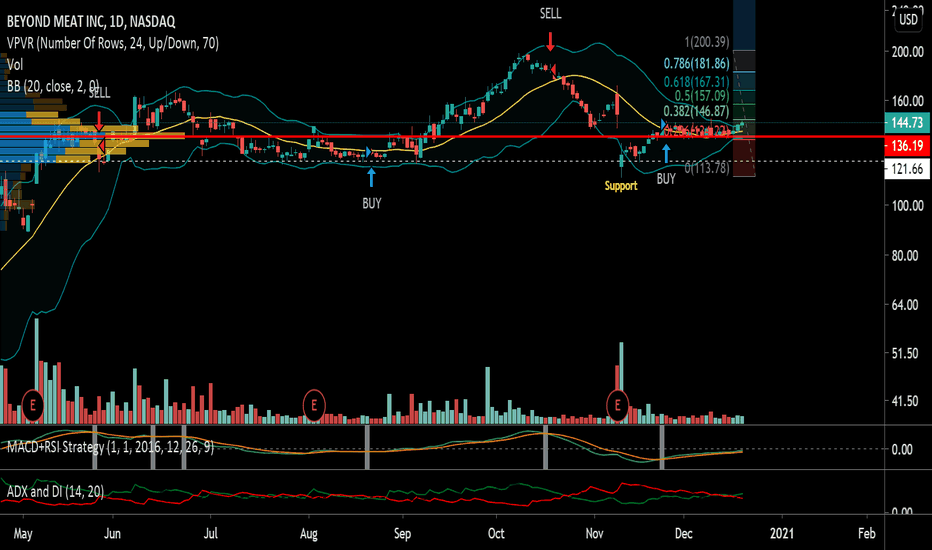
Task: Click the May label on time axis
Action: [23, 533]
